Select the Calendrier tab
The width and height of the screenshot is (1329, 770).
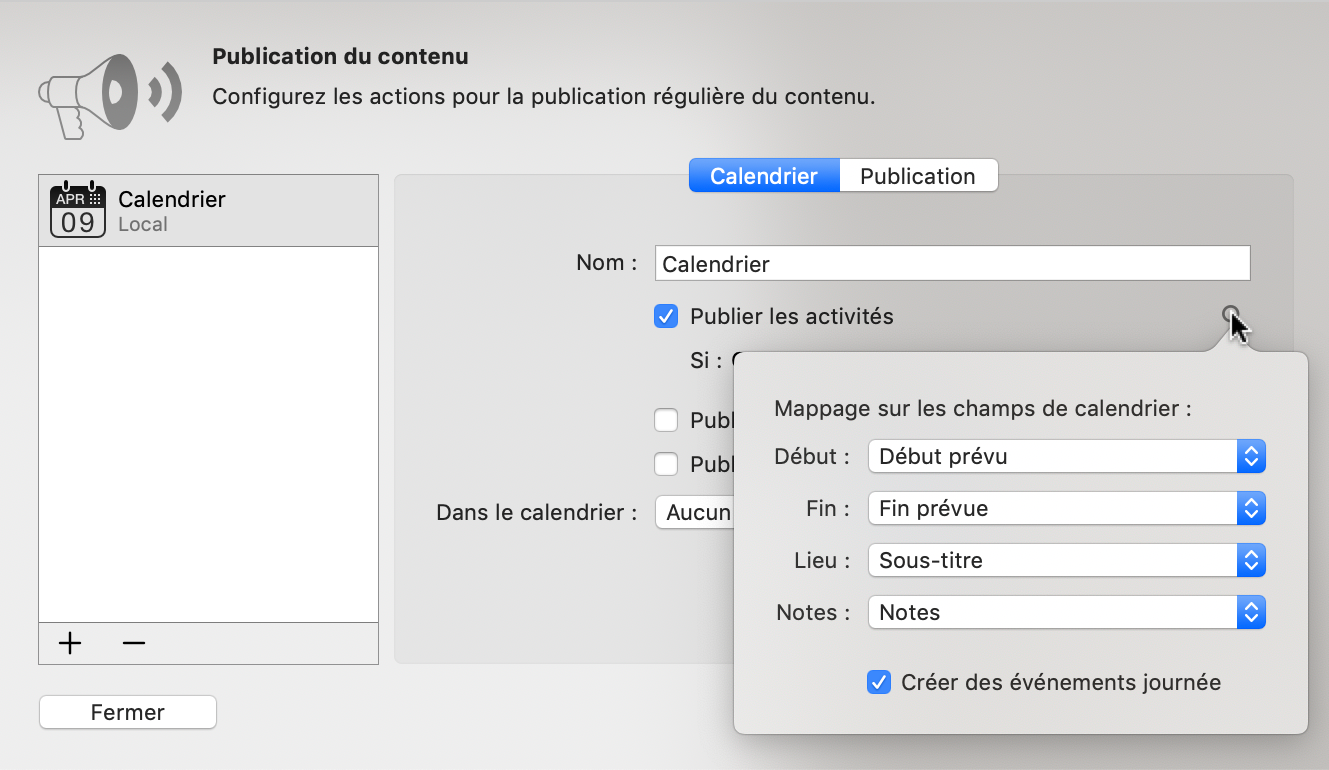[x=763, y=175]
